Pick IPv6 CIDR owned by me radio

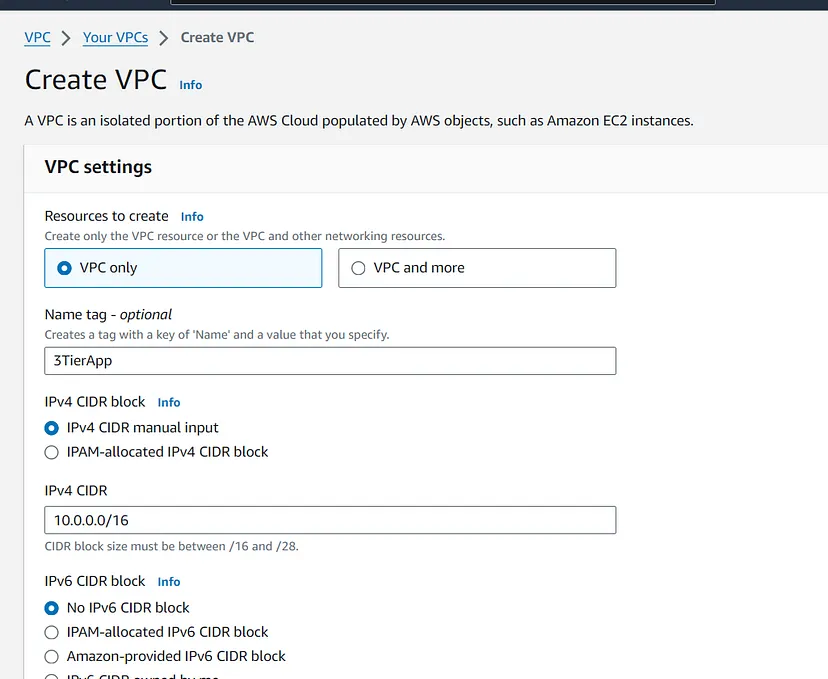52,677
